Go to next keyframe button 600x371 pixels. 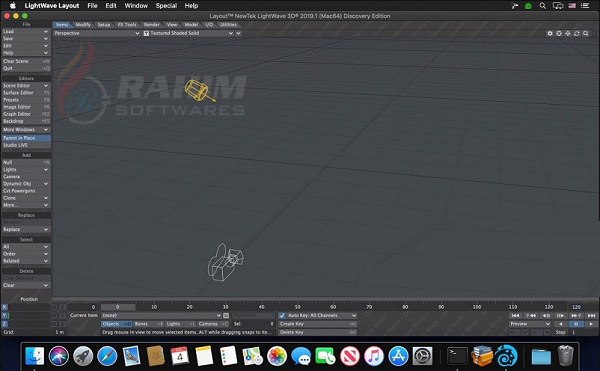[x=576, y=316]
